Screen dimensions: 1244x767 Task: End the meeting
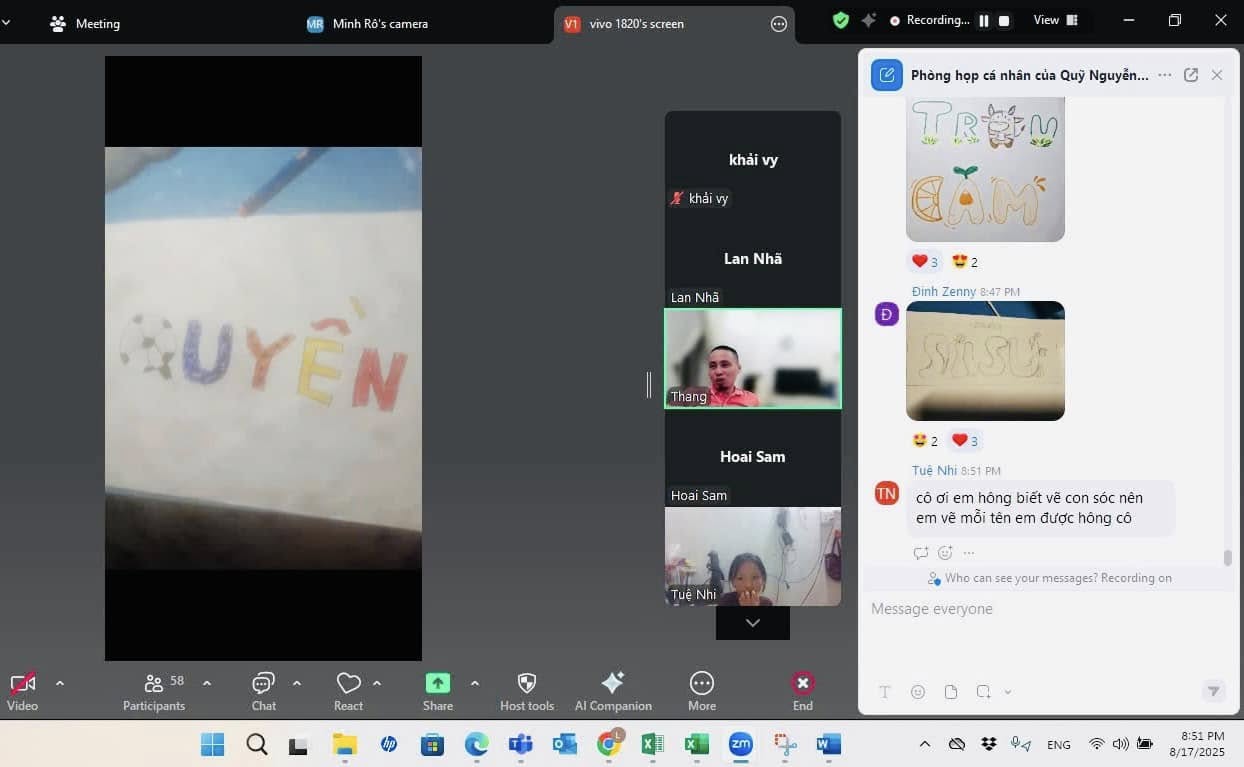(x=802, y=684)
